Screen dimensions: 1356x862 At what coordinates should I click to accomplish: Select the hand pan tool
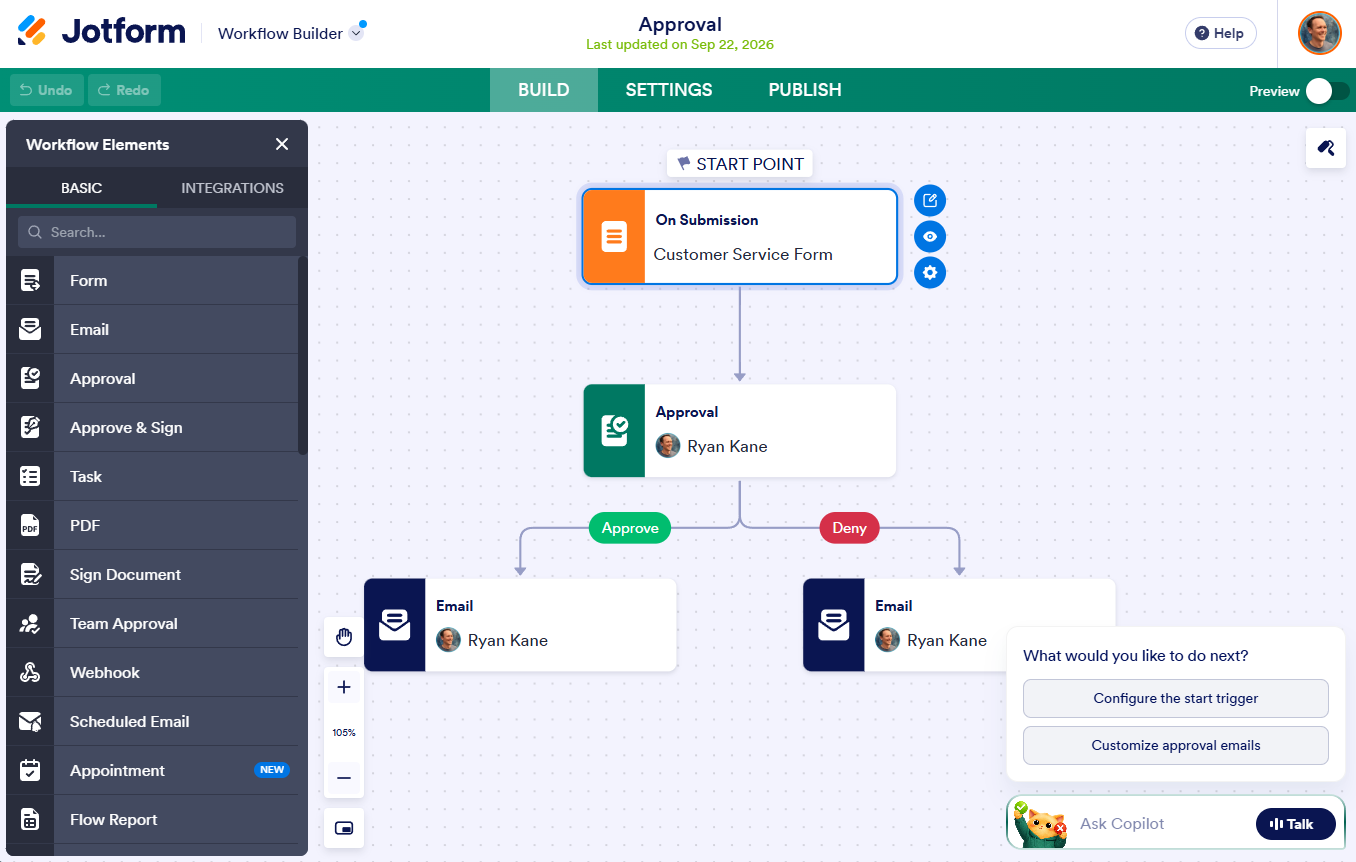coord(344,637)
